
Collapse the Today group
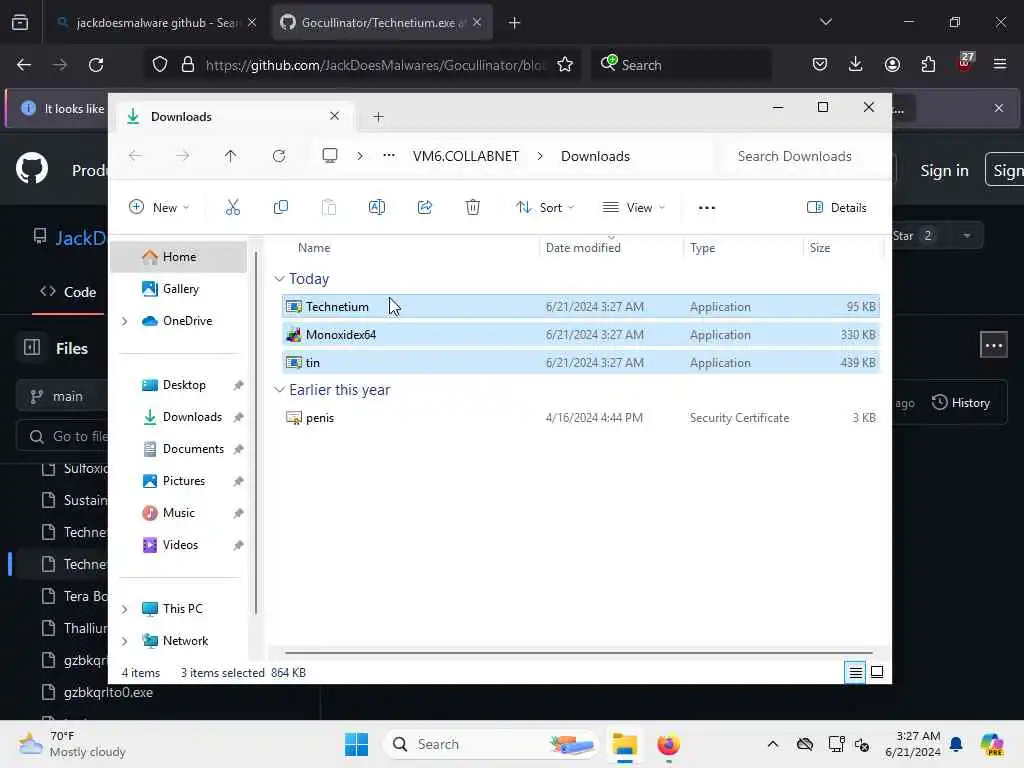tap(279, 279)
